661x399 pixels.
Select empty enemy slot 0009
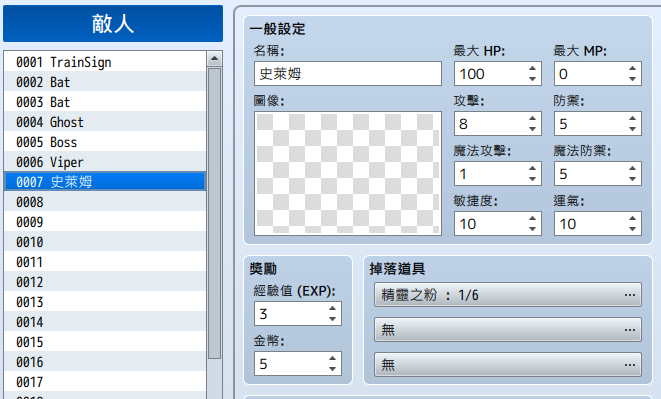(105, 222)
